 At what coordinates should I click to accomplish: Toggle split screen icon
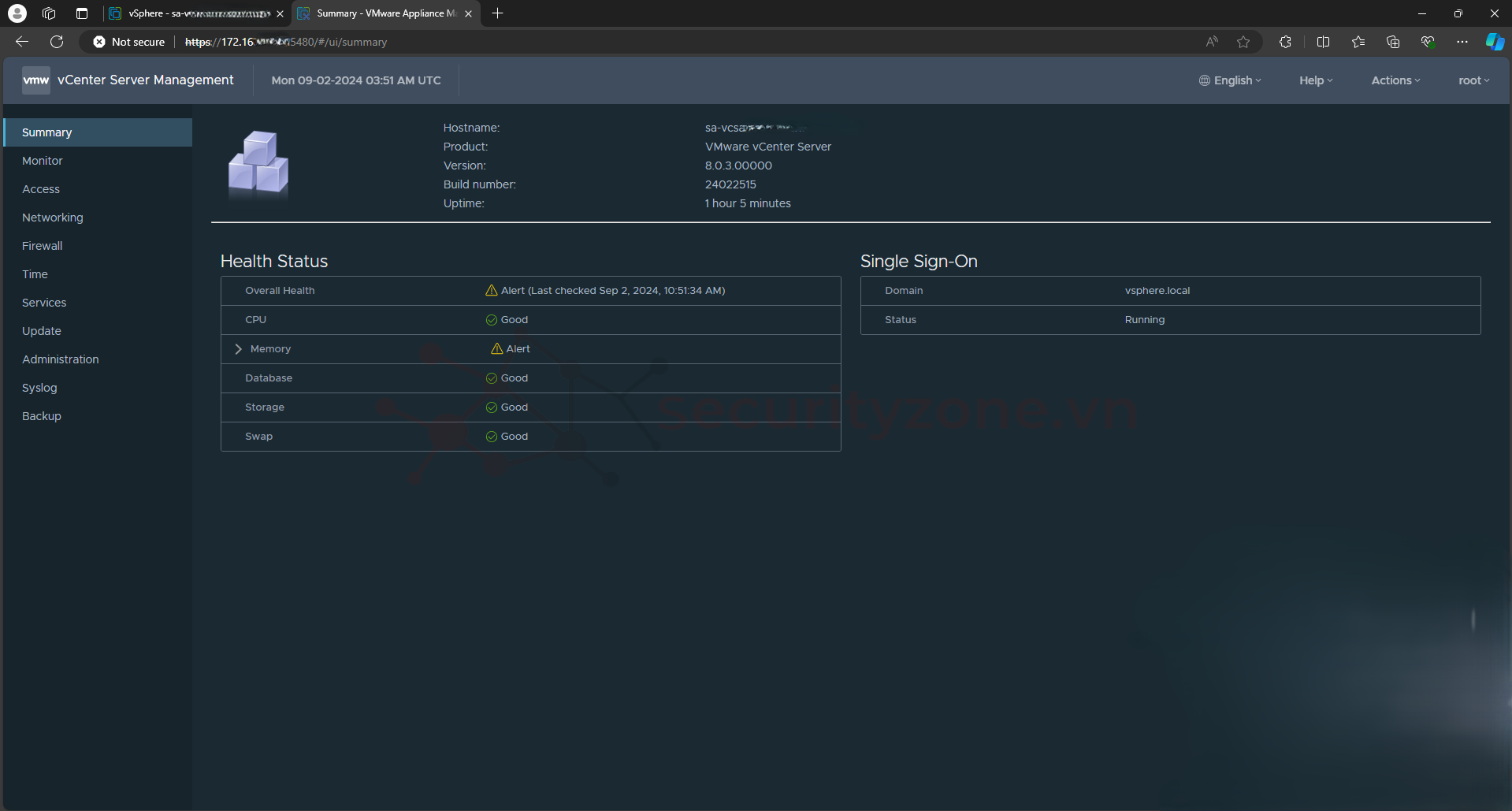pyautogui.click(x=1323, y=42)
